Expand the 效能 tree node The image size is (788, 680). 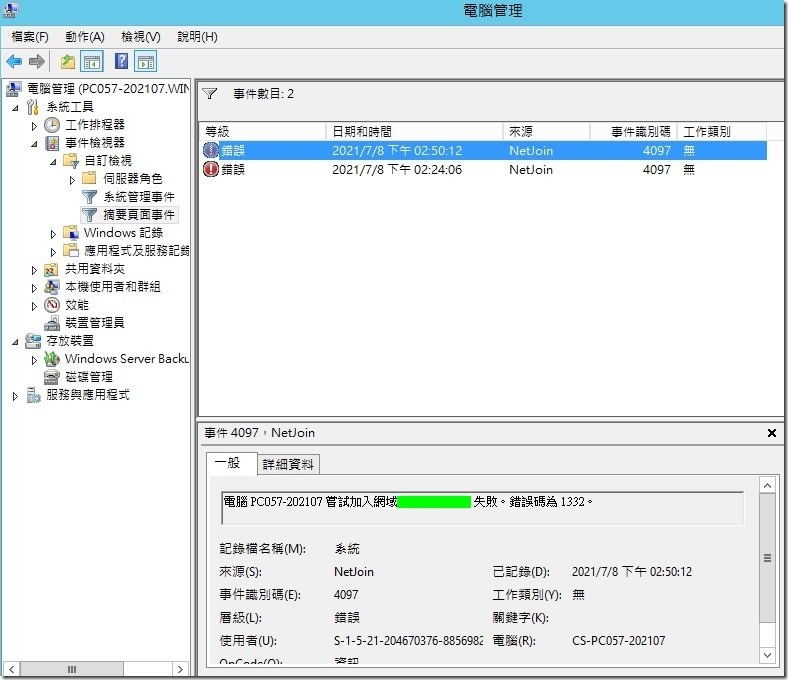click(34, 306)
